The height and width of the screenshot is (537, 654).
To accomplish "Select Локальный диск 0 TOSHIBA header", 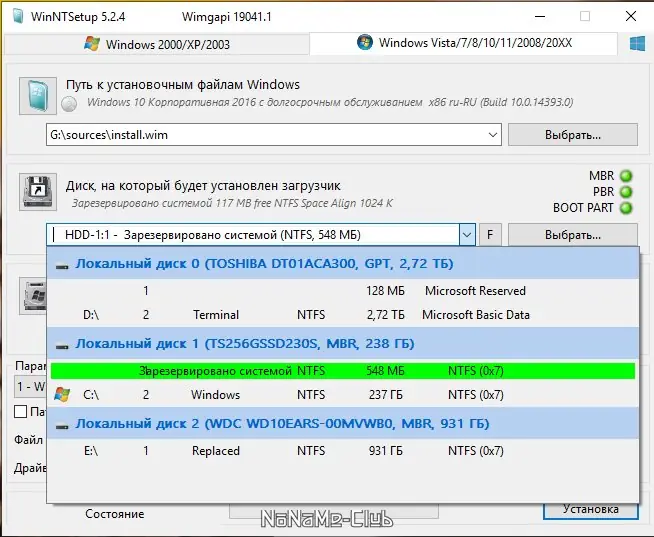I will (x=343, y=264).
